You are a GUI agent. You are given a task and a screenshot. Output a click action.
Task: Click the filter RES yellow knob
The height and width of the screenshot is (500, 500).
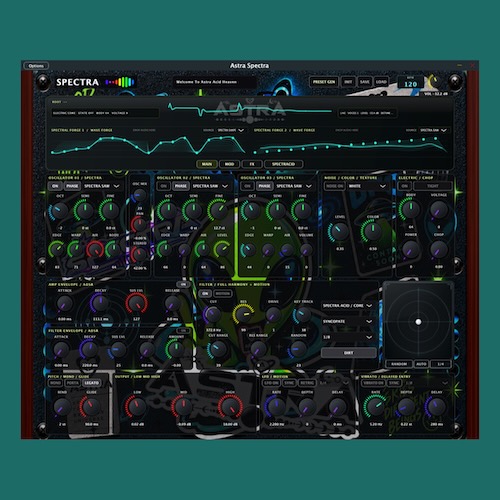pyautogui.click(x=244, y=314)
